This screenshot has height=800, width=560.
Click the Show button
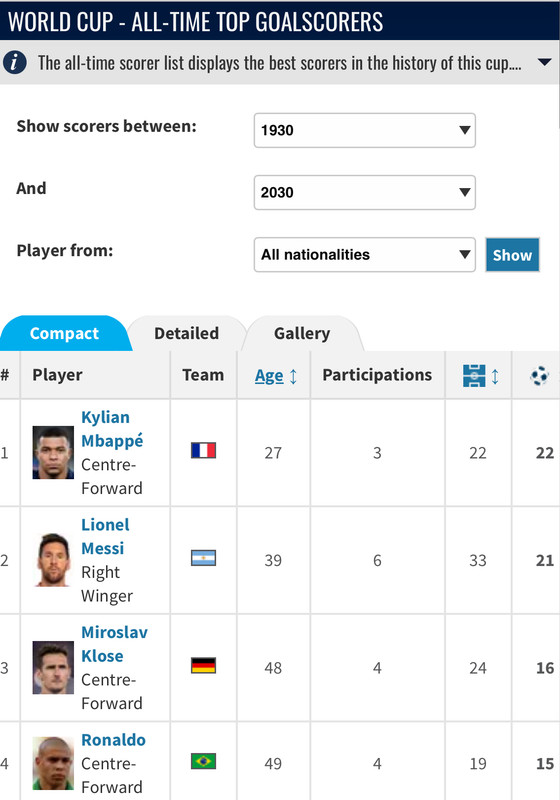click(x=512, y=255)
